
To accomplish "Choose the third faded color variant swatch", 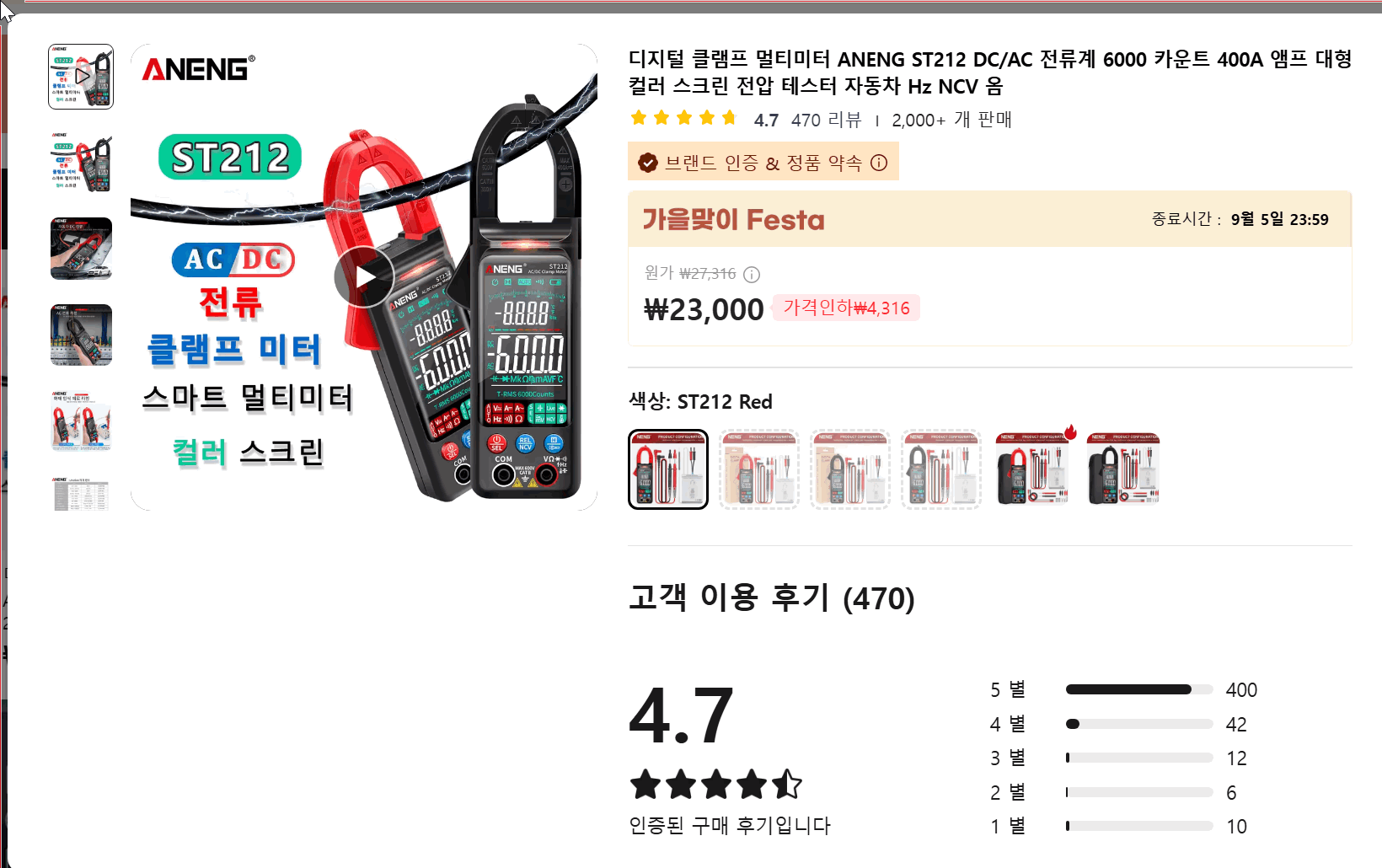I will [x=850, y=469].
